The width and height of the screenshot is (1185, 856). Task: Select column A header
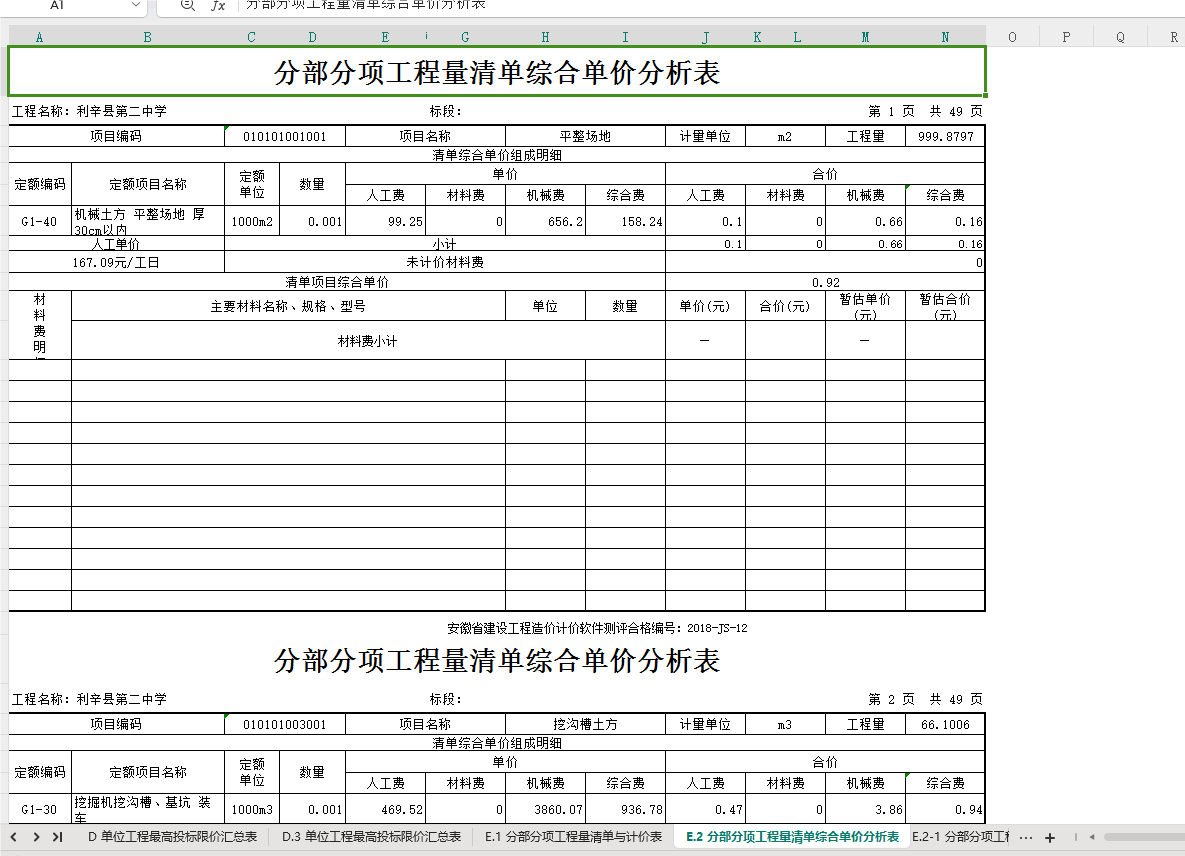(x=39, y=37)
